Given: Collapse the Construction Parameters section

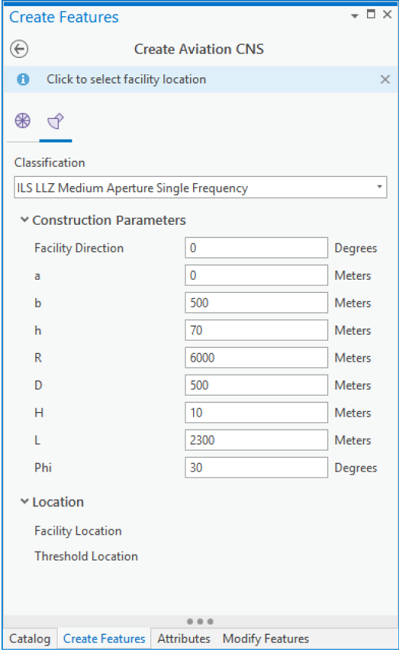Looking at the screenshot, I should 25,220.
